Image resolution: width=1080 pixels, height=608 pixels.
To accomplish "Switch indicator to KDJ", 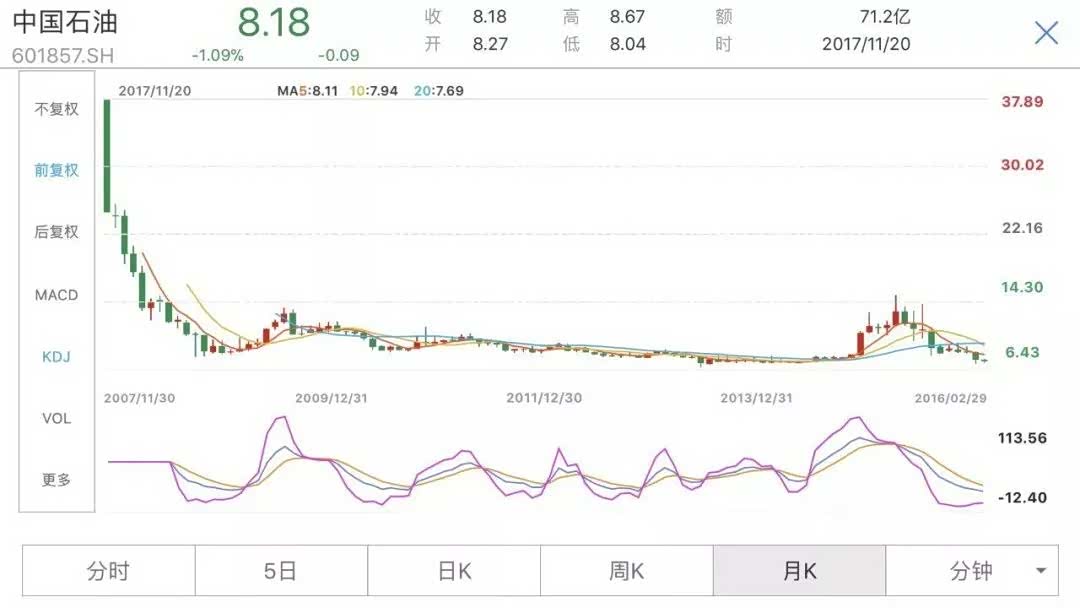I will click(x=56, y=357).
